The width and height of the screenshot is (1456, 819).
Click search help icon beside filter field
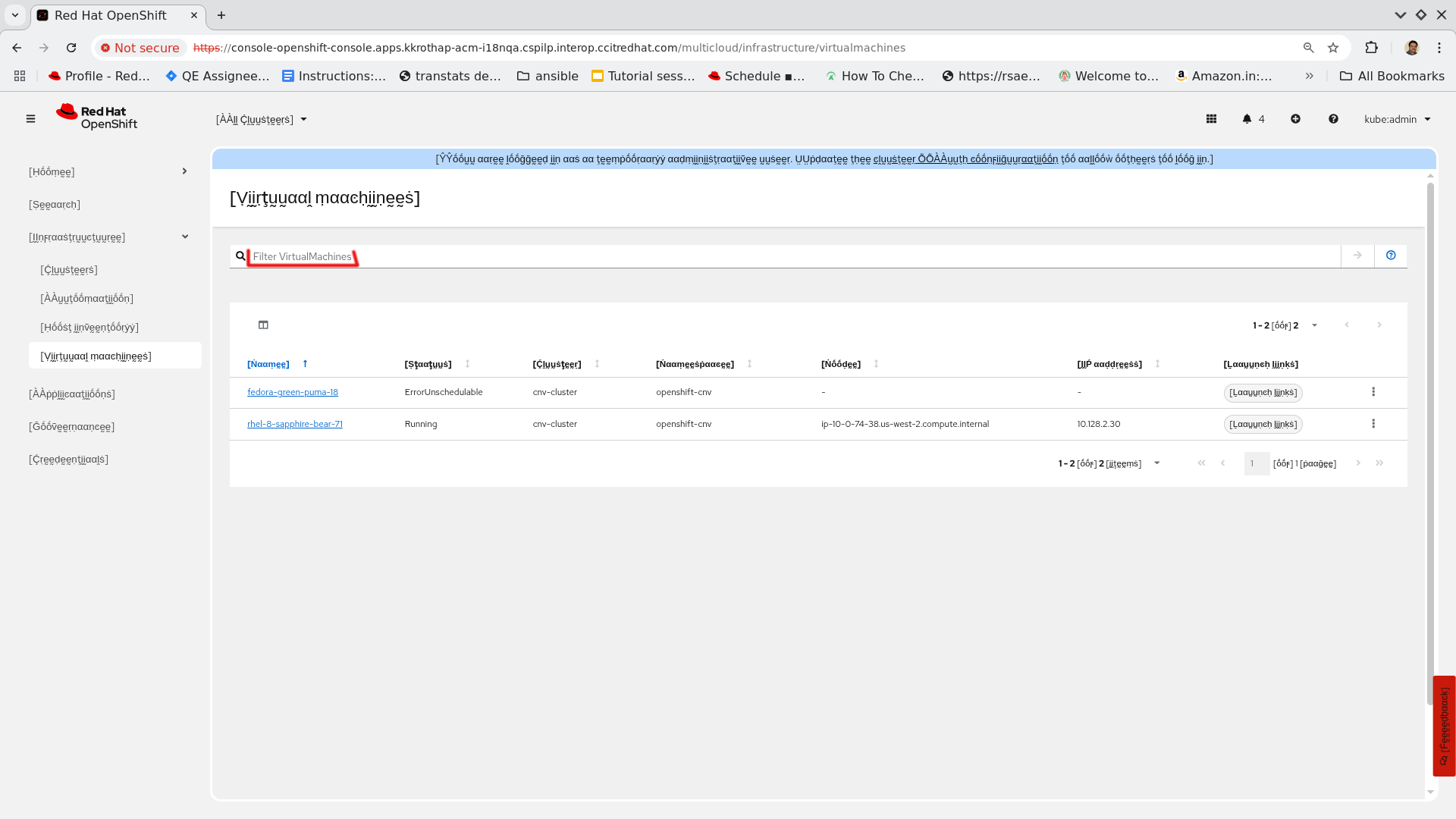pyautogui.click(x=1390, y=256)
